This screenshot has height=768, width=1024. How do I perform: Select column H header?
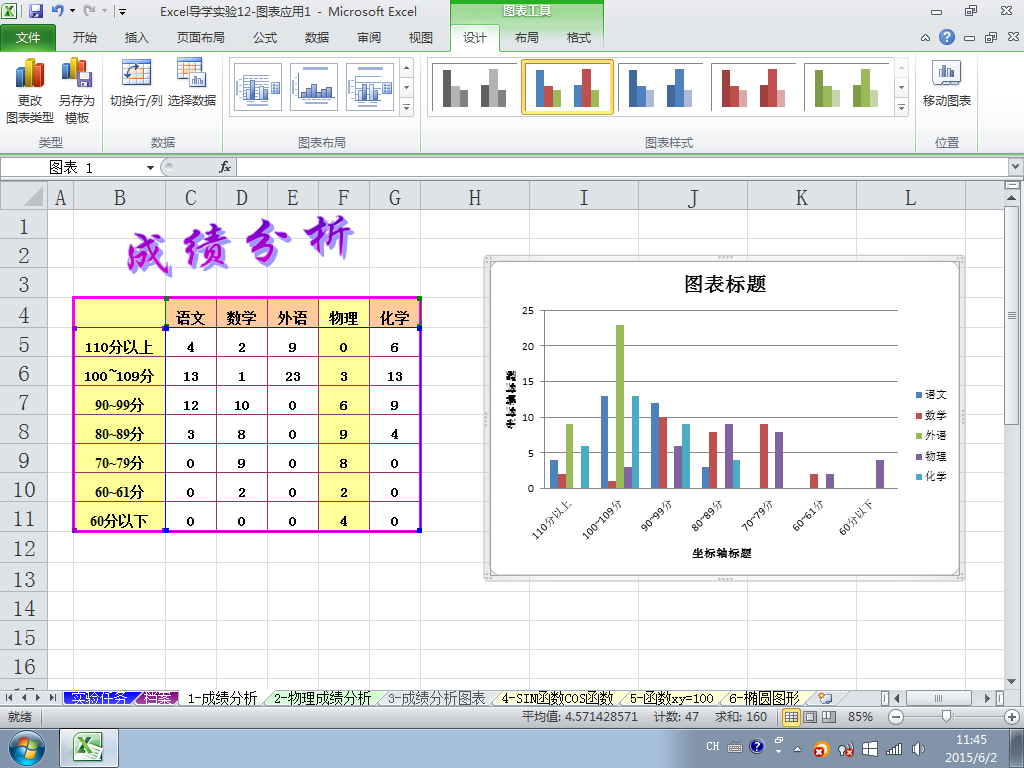(x=475, y=197)
